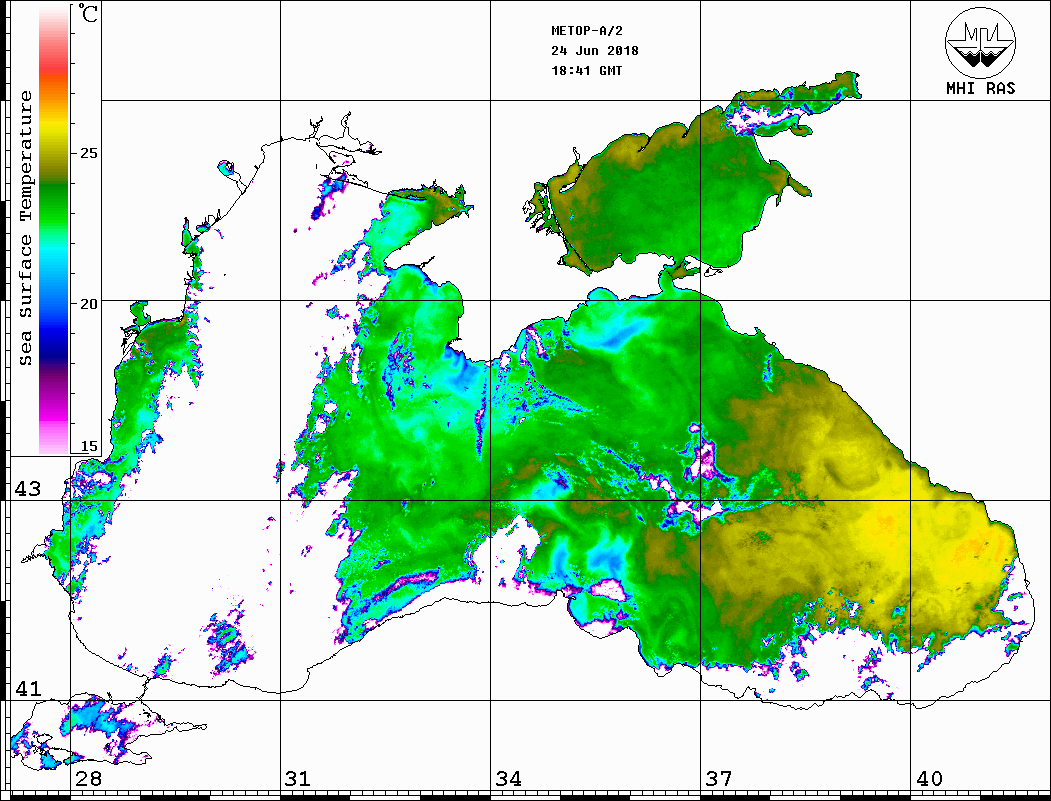Image resolution: width=1051 pixels, height=801 pixels.
Task: Click the 'METOP-A/2' satellite label
Action: (587, 31)
